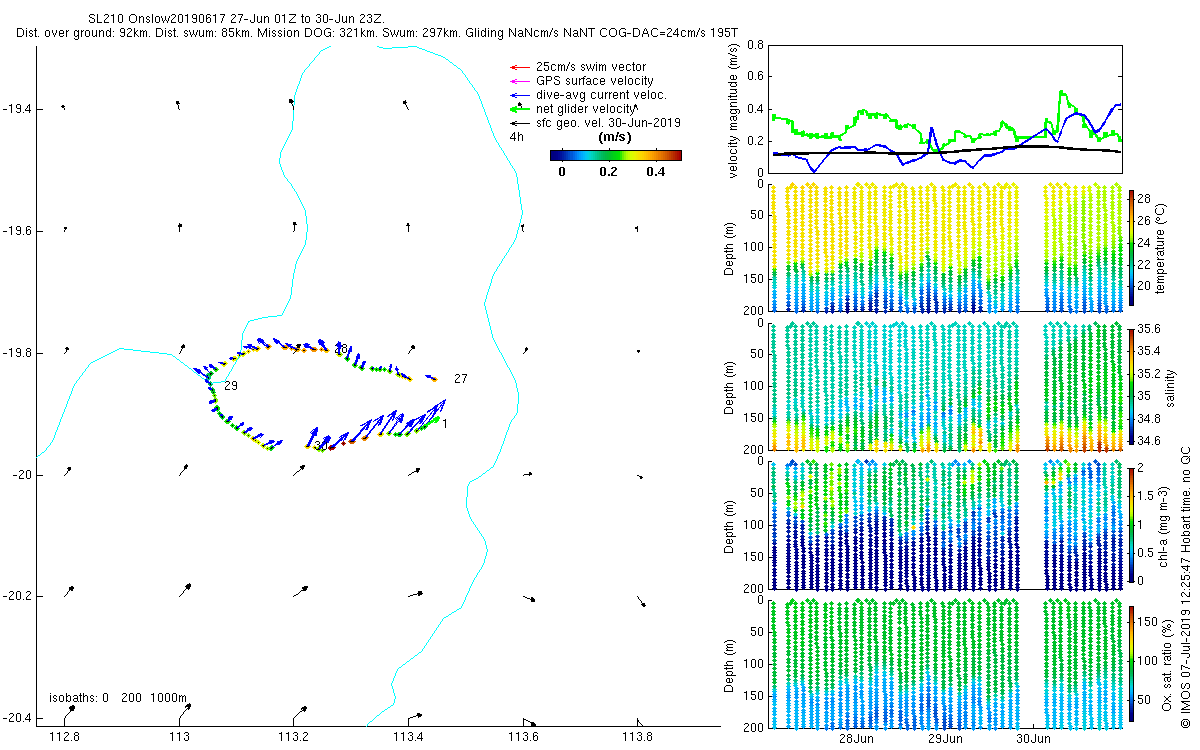Click the black sfc geo. vel. legend arrow
This screenshot has width=1200, height=750.
[519, 123]
